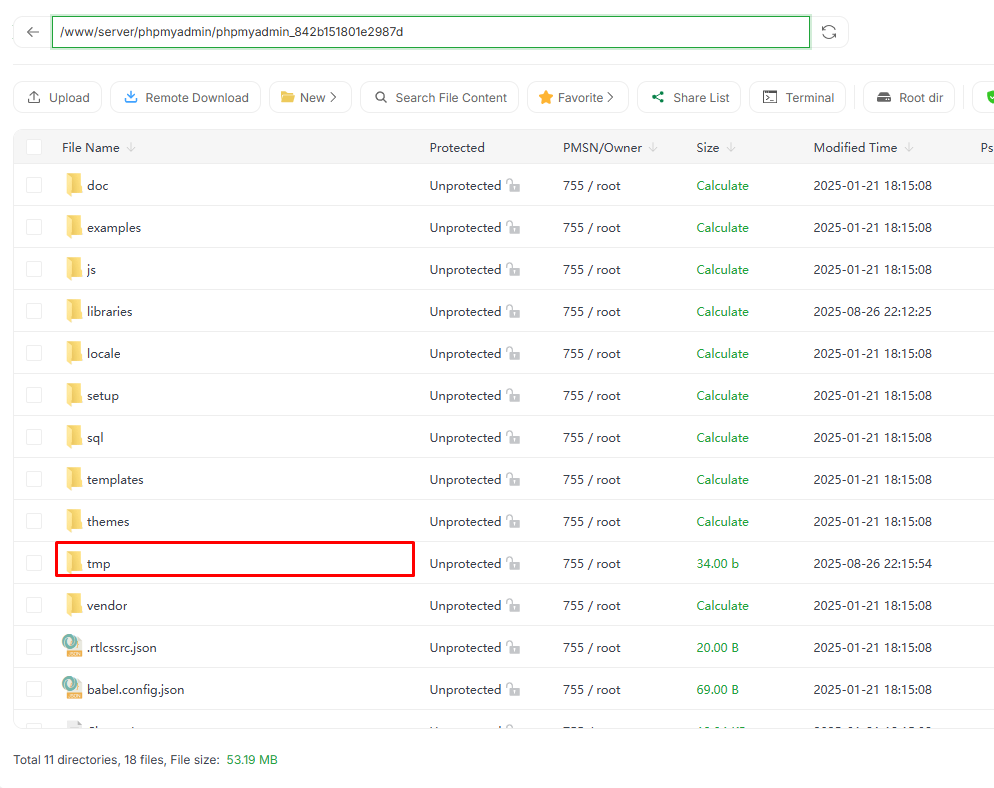Click the lock icon in vendor row
994x788 pixels.
coord(513,606)
